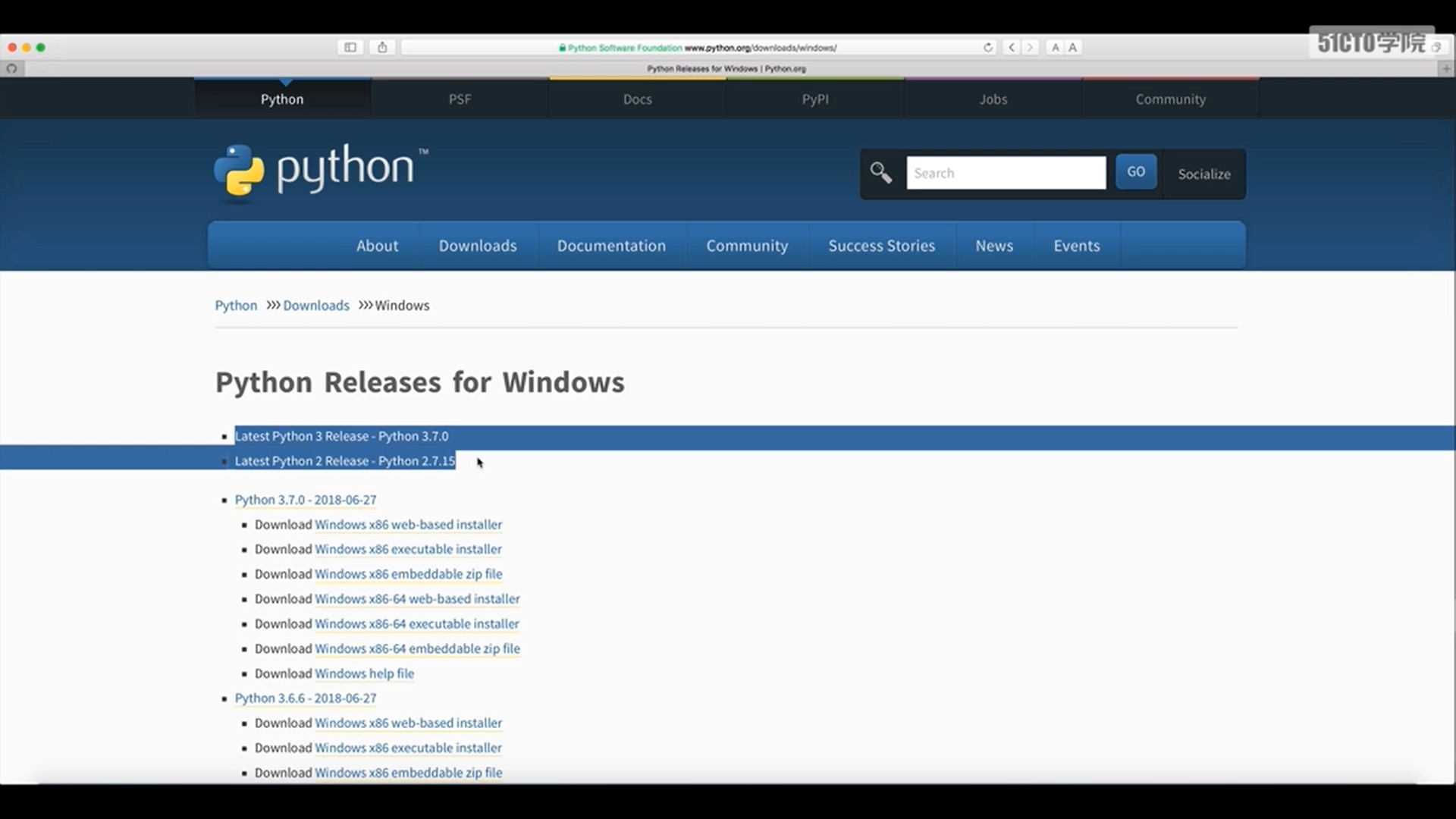Image resolution: width=1456 pixels, height=819 pixels.
Task: Navigate back to the previous page
Action: [1011, 47]
